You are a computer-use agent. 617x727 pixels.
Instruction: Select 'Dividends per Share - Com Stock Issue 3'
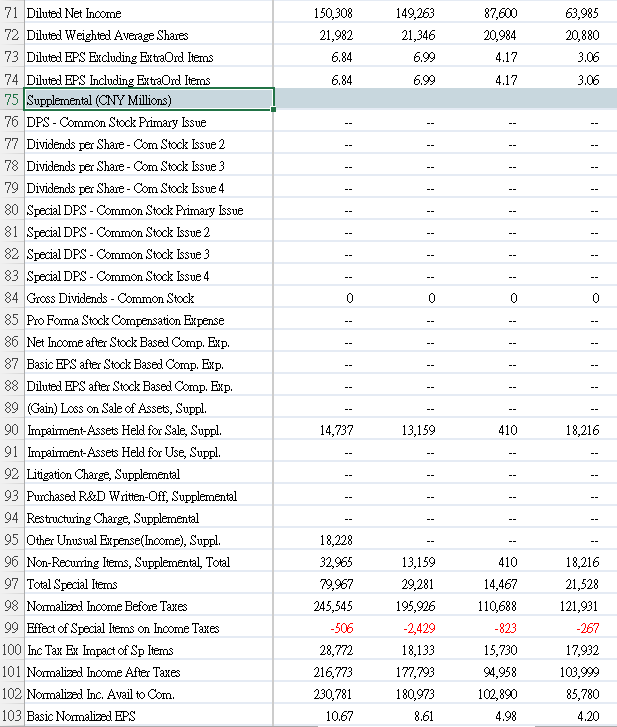[x=126, y=166]
